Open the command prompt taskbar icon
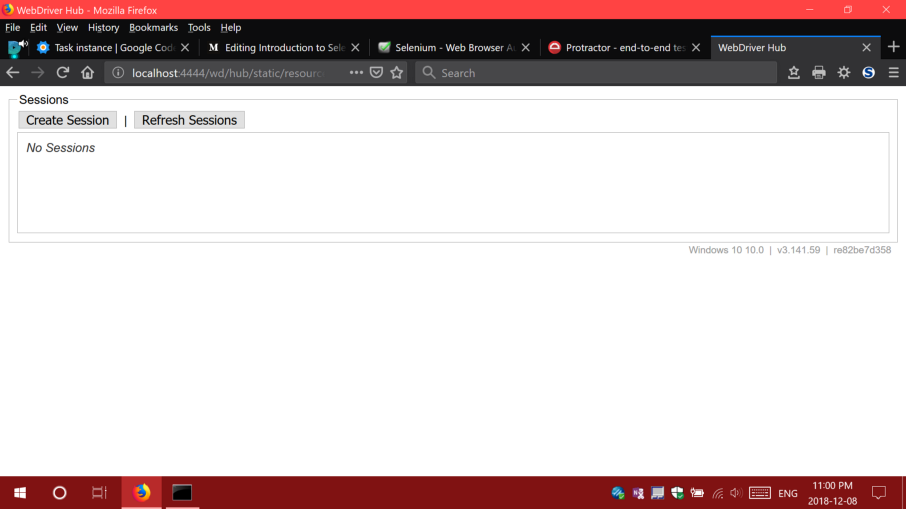 (x=182, y=493)
